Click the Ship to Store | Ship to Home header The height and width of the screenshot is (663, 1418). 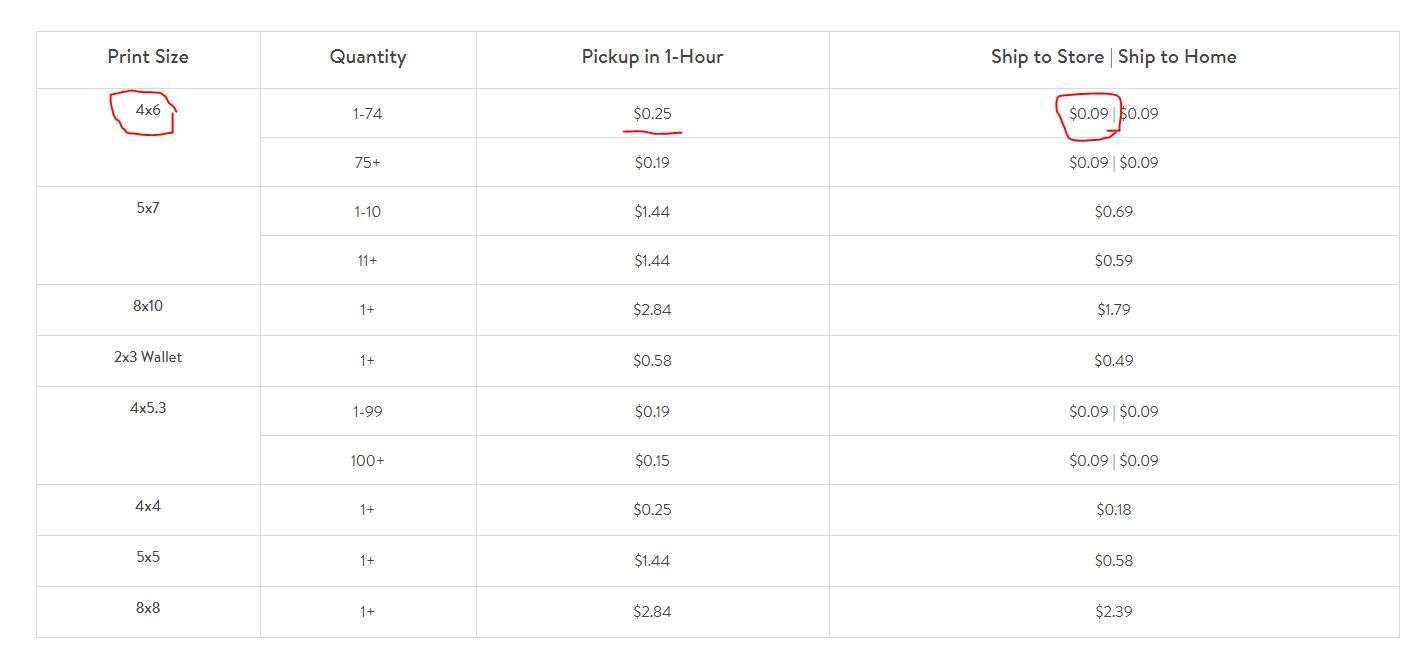point(1114,57)
